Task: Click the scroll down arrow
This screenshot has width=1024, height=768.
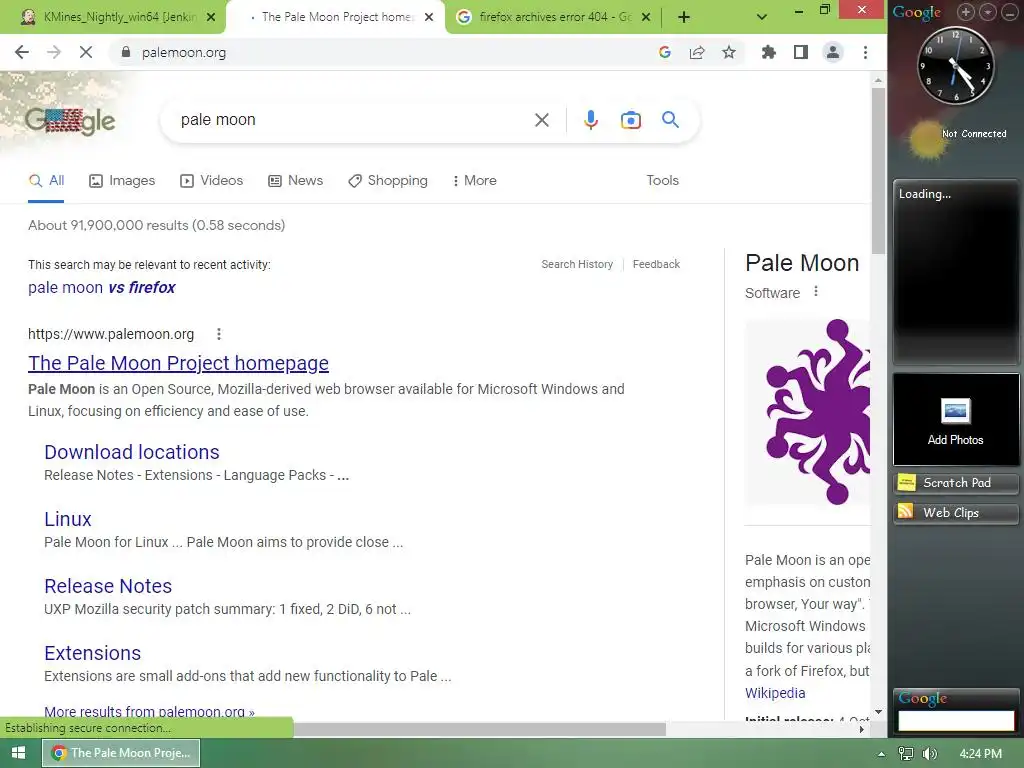Action: pyautogui.click(x=878, y=712)
